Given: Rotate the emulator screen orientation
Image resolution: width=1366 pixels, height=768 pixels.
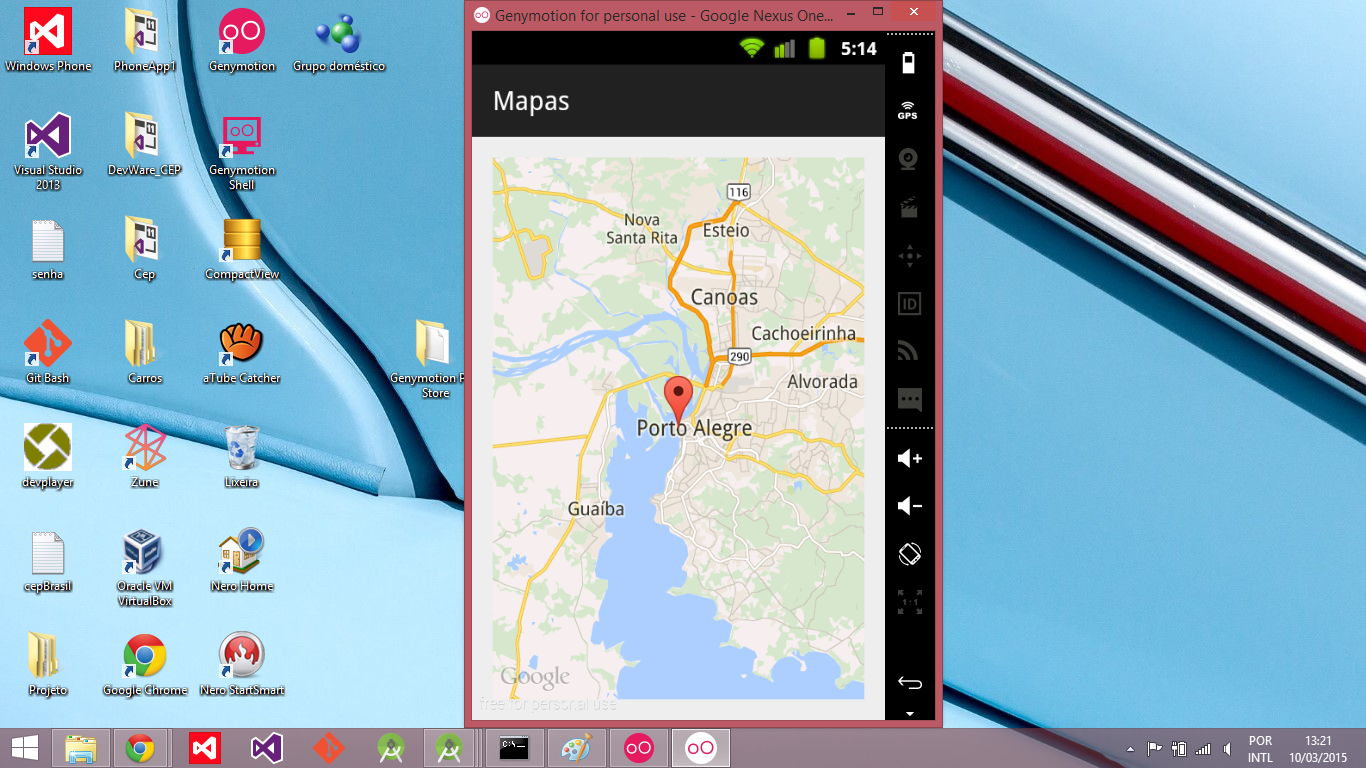Looking at the screenshot, I should 909,553.
